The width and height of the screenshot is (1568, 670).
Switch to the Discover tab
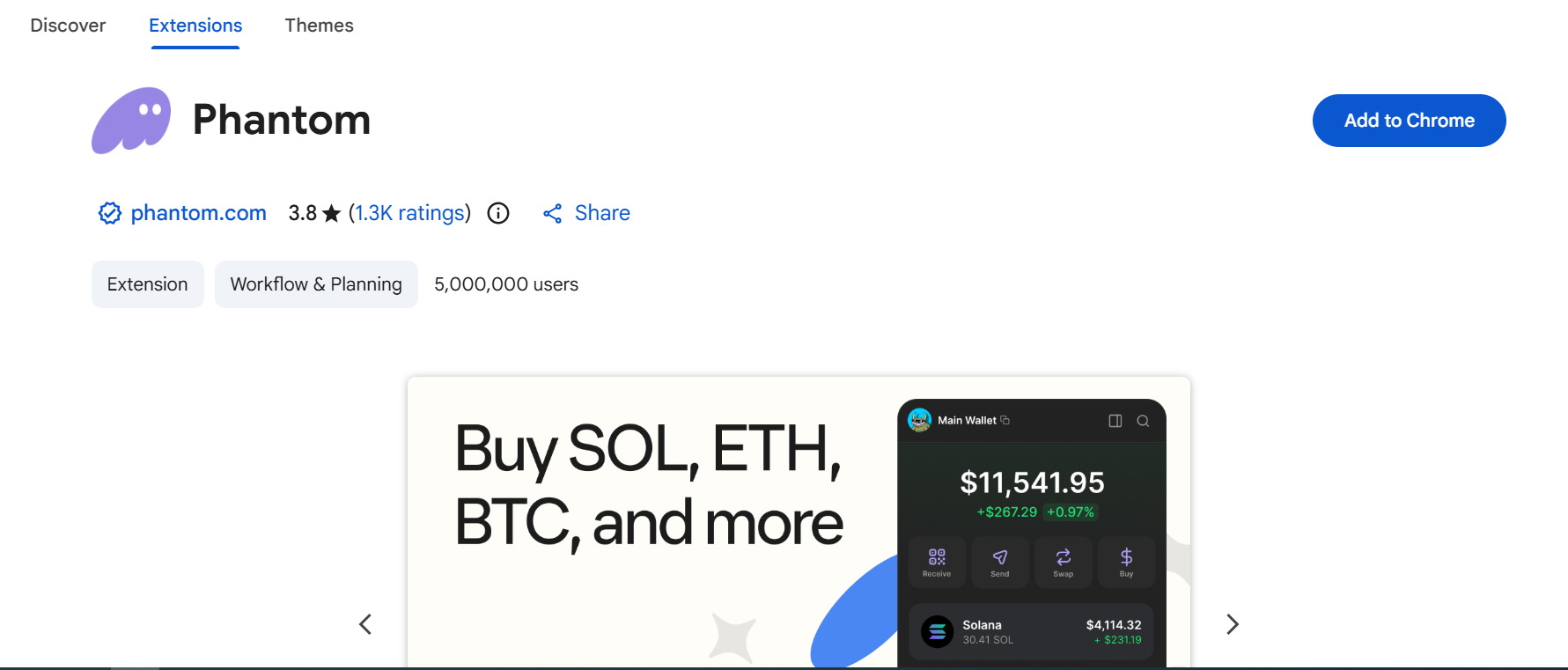pyautogui.click(x=67, y=26)
